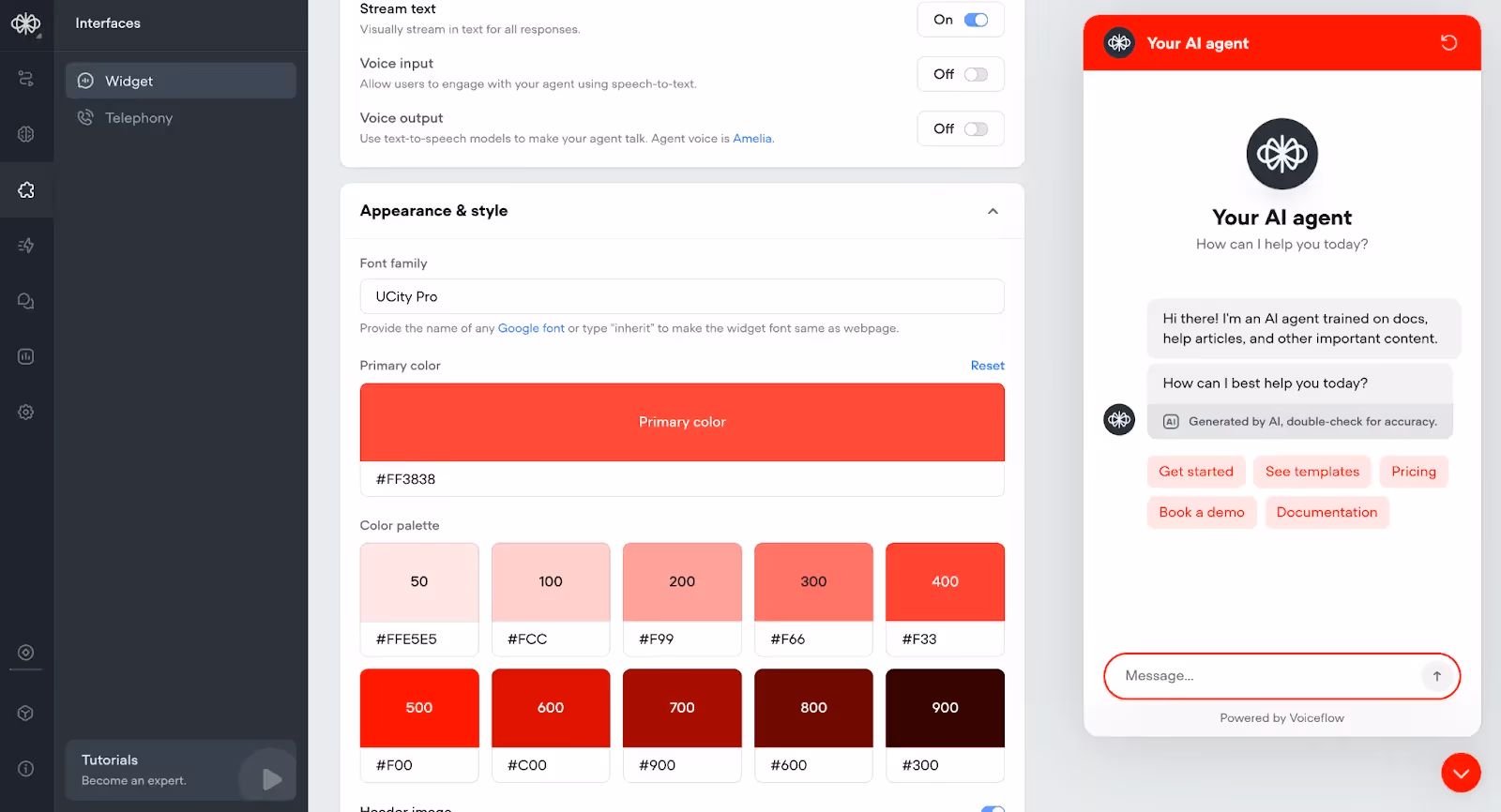The image size is (1501, 812).
Task: Click the Message input field
Action: click(1271, 676)
